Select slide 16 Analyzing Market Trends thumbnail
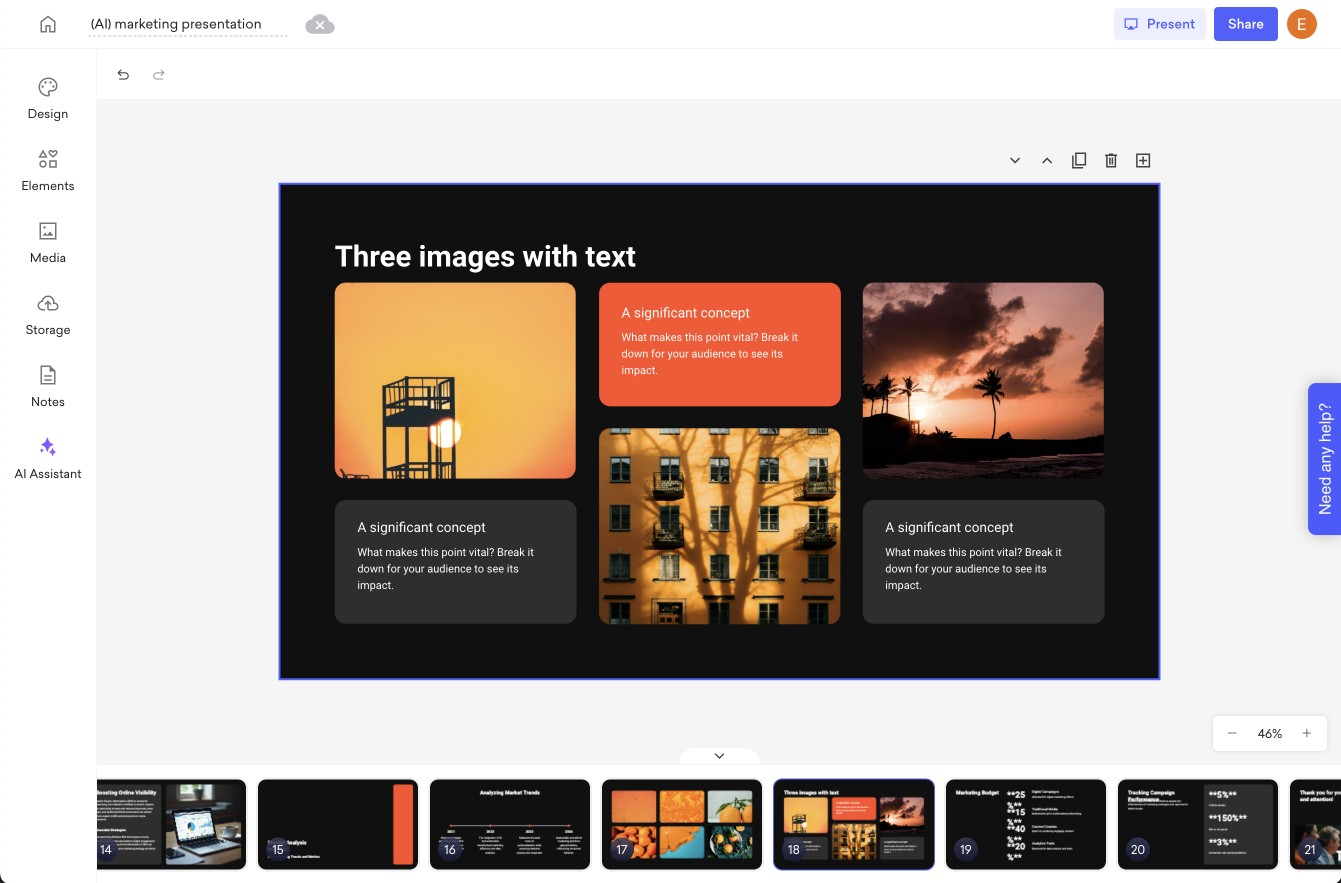1341x883 pixels. 510,825
